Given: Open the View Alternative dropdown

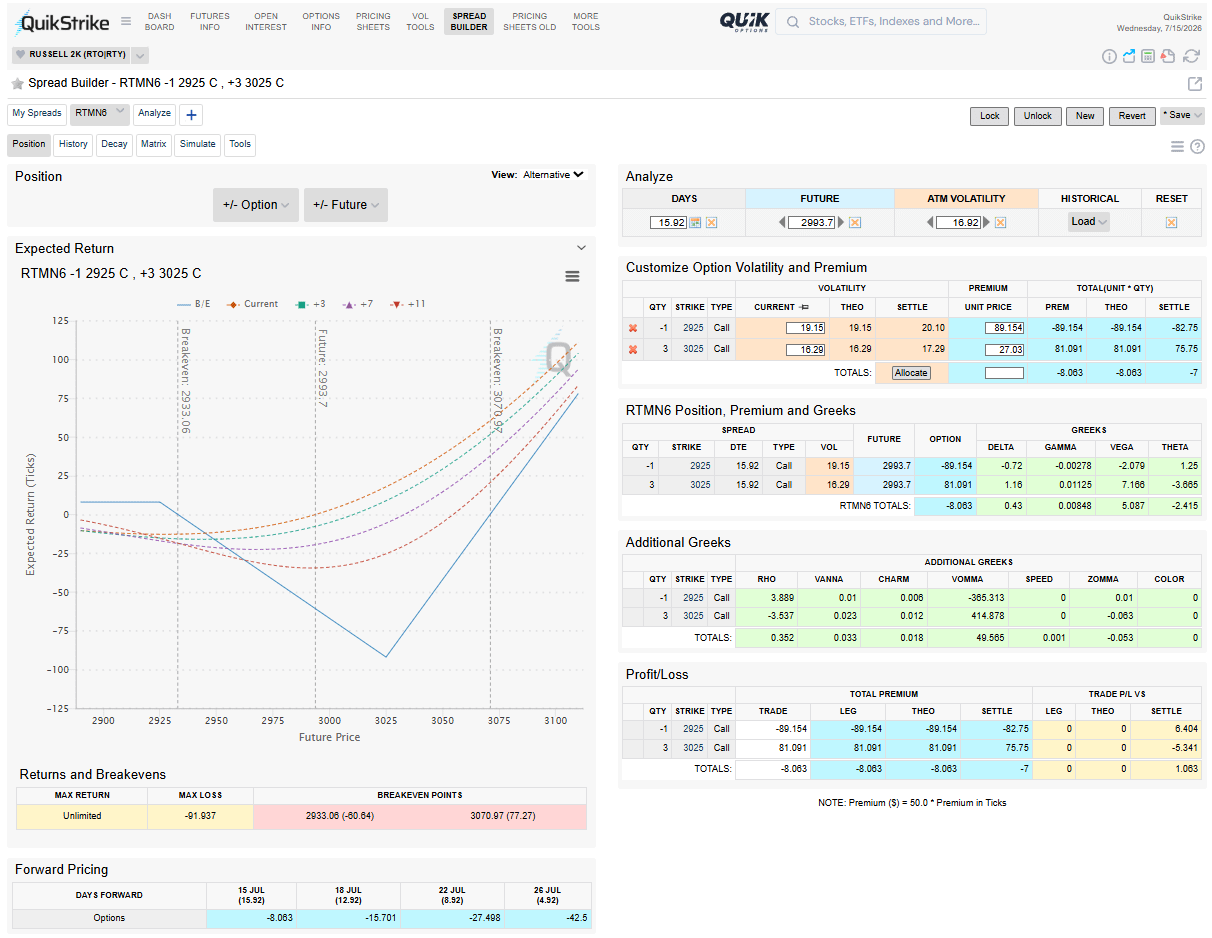Looking at the screenshot, I should pyautogui.click(x=553, y=175).
